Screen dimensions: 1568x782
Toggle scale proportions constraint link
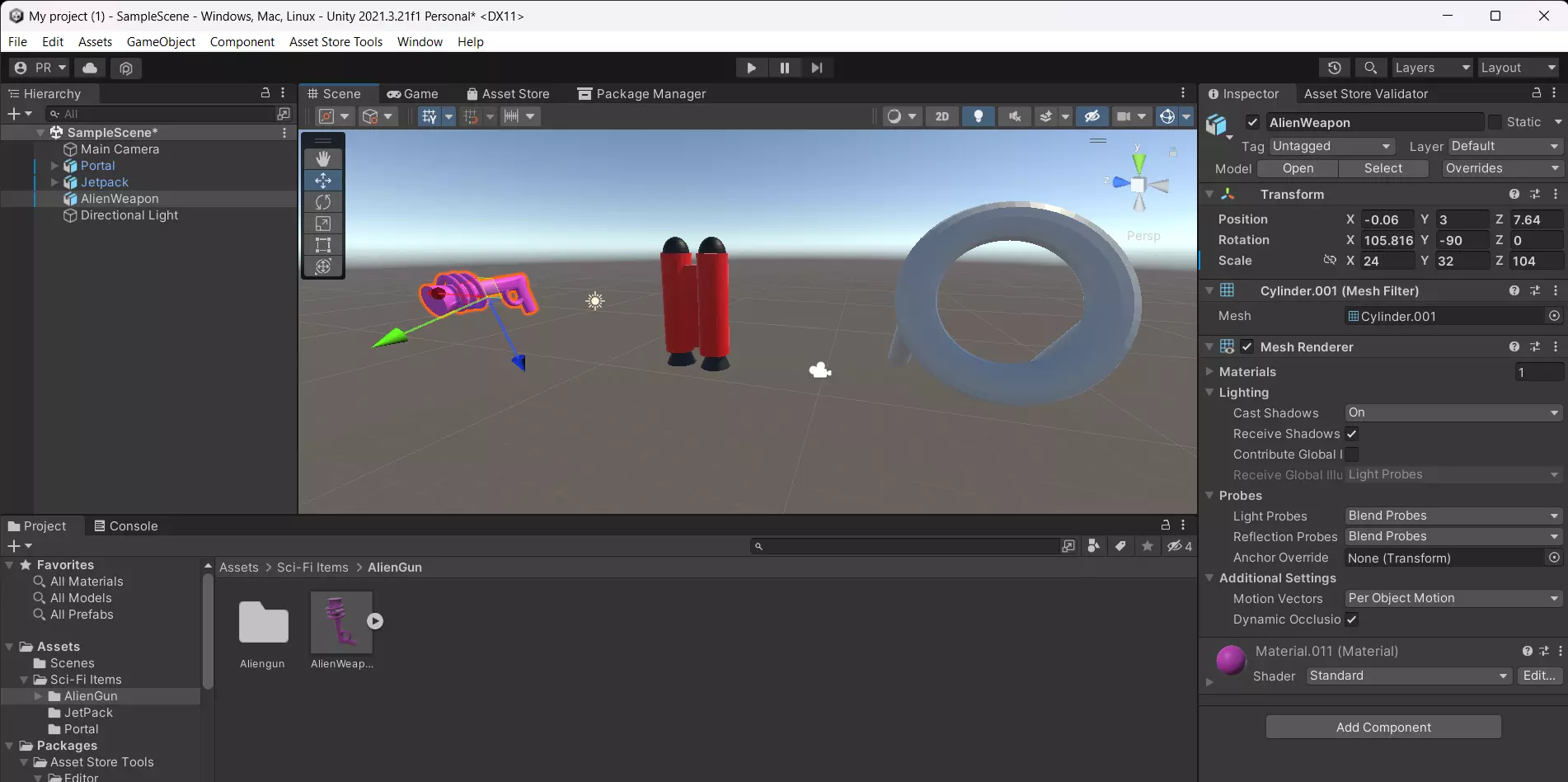(x=1329, y=260)
